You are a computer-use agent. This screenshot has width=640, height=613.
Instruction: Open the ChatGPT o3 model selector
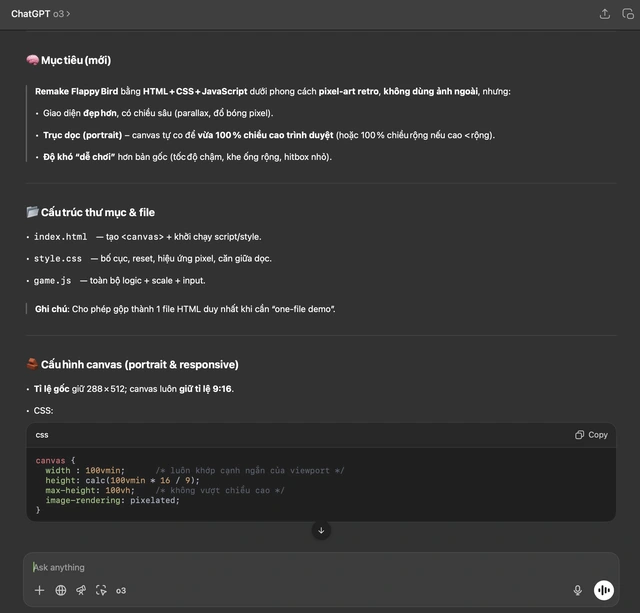pyautogui.click(x=40, y=14)
